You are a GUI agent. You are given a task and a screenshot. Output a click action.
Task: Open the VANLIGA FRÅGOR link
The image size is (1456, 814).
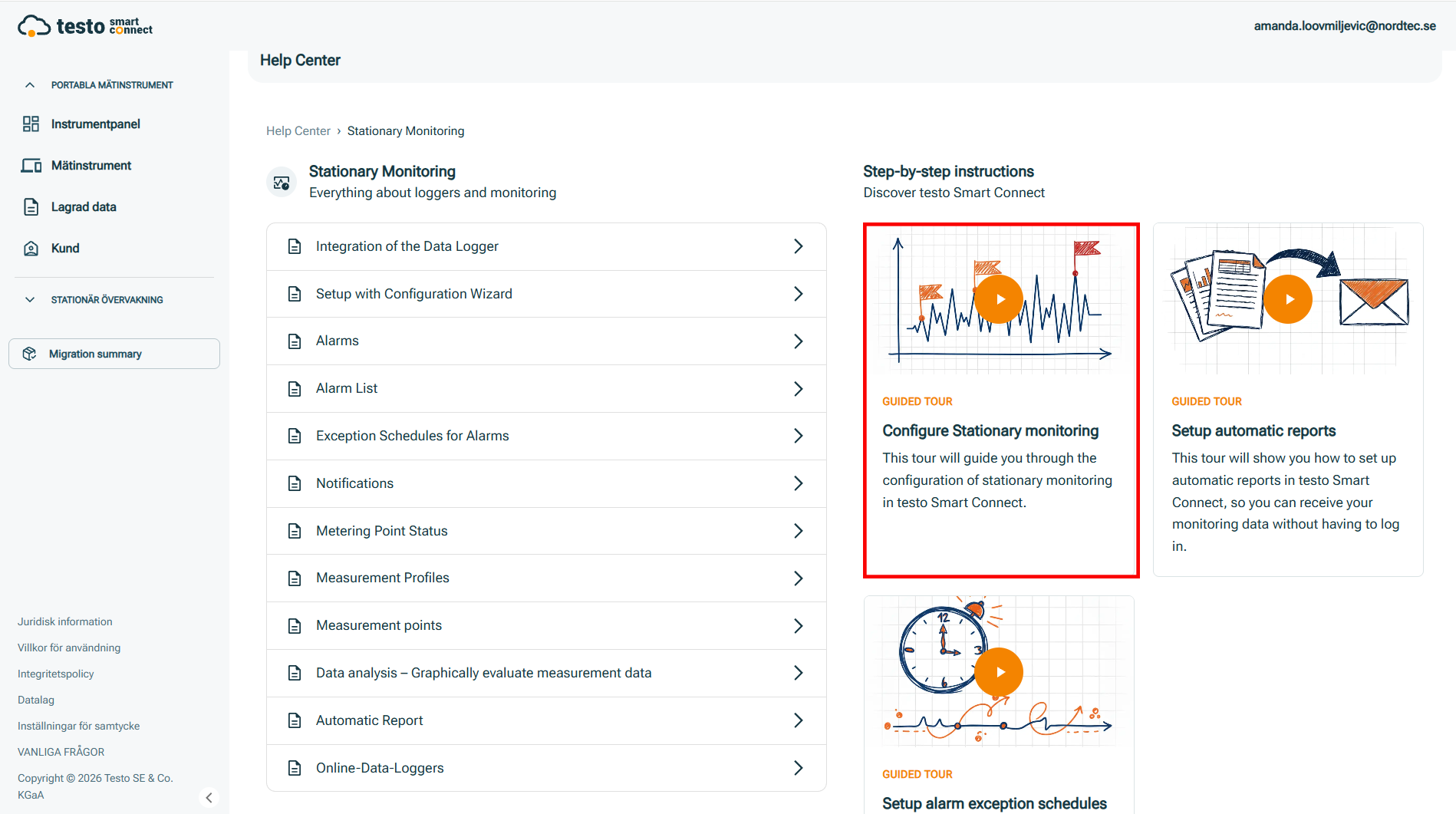click(x=61, y=752)
